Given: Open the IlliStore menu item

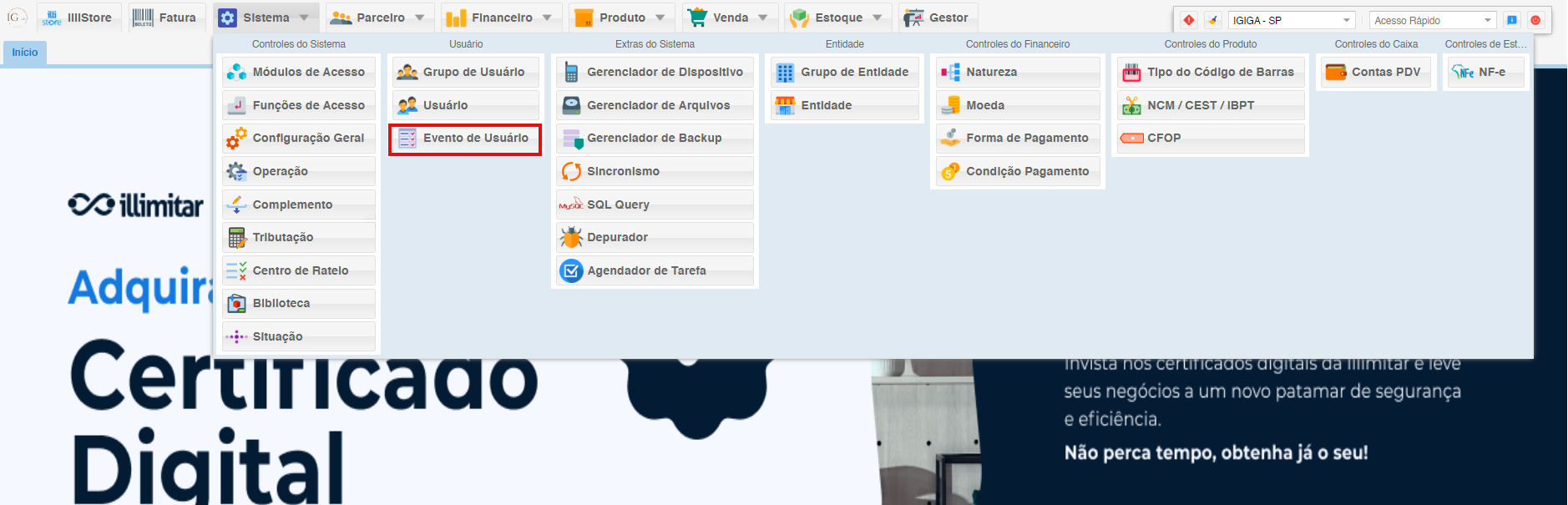Looking at the screenshot, I should click(x=78, y=18).
